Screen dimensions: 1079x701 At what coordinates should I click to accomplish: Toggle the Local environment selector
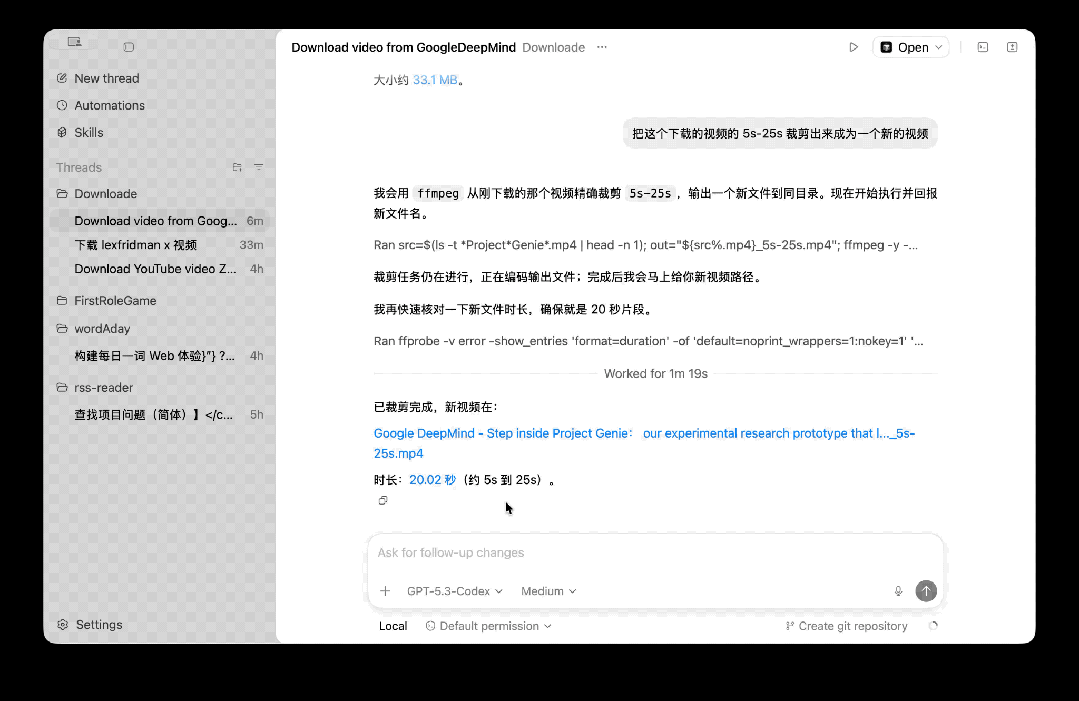tap(392, 626)
